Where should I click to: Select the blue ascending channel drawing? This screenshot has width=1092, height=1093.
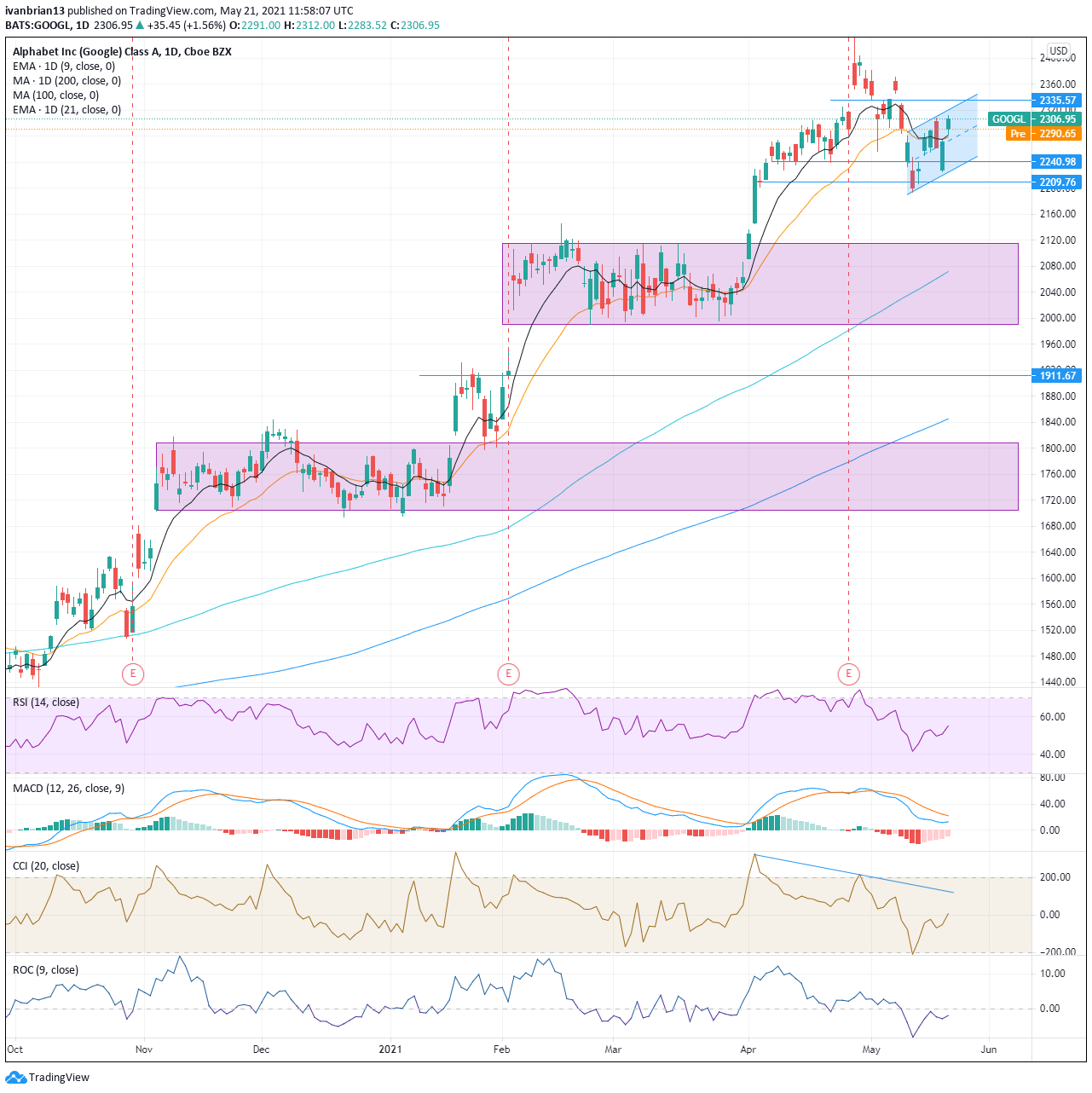[x=942, y=144]
